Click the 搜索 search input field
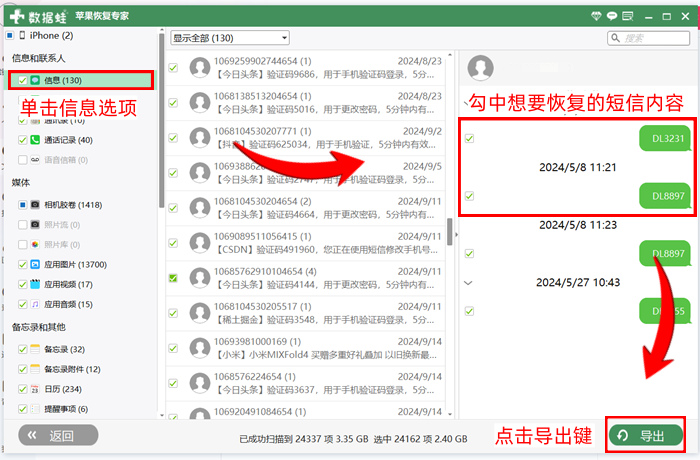This screenshot has height=460, width=700. pyautogui.click(x=648, y=38)
